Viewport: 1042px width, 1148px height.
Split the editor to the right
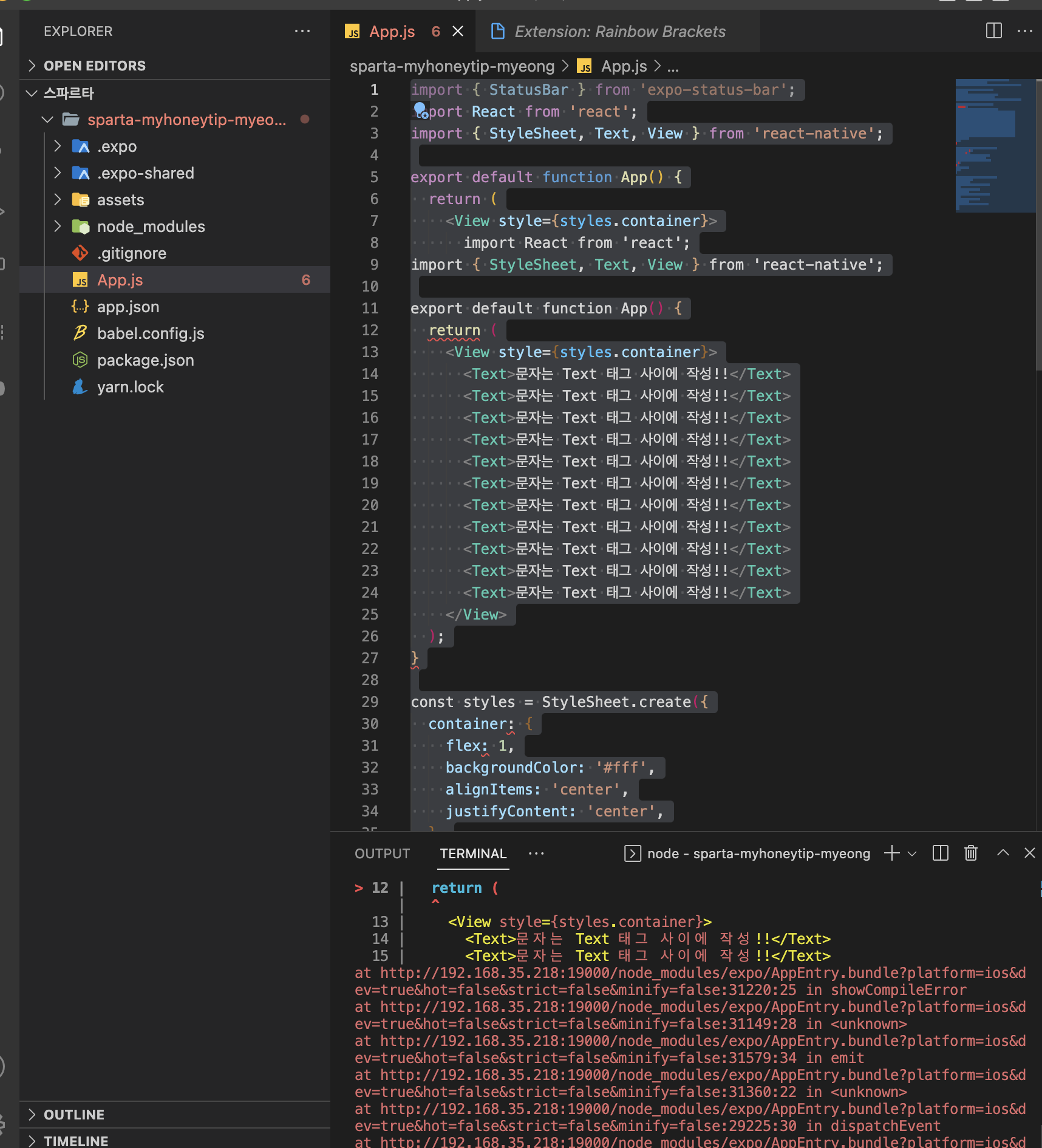click(x=994, y=31)
